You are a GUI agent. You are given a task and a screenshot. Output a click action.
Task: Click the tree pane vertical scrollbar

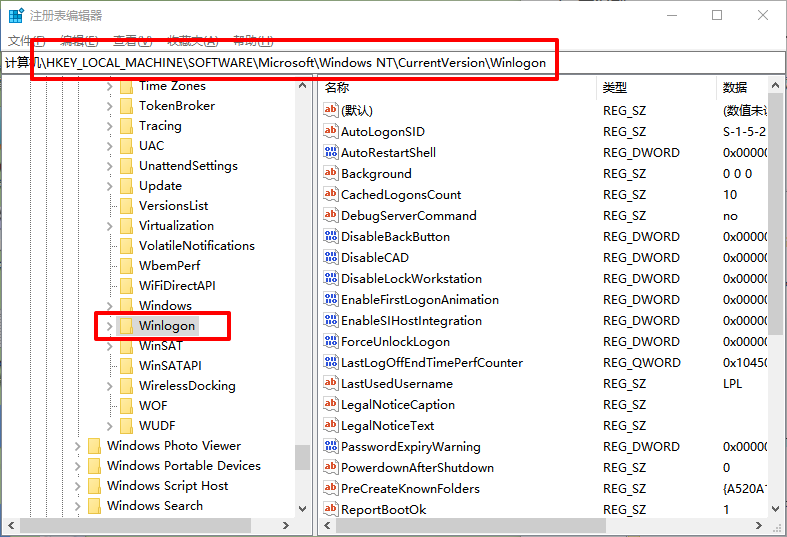302,300
